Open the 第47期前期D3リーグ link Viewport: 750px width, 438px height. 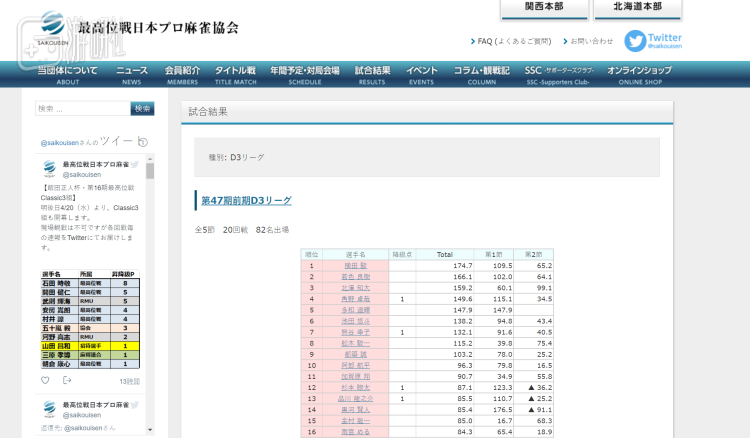[246, 200]
